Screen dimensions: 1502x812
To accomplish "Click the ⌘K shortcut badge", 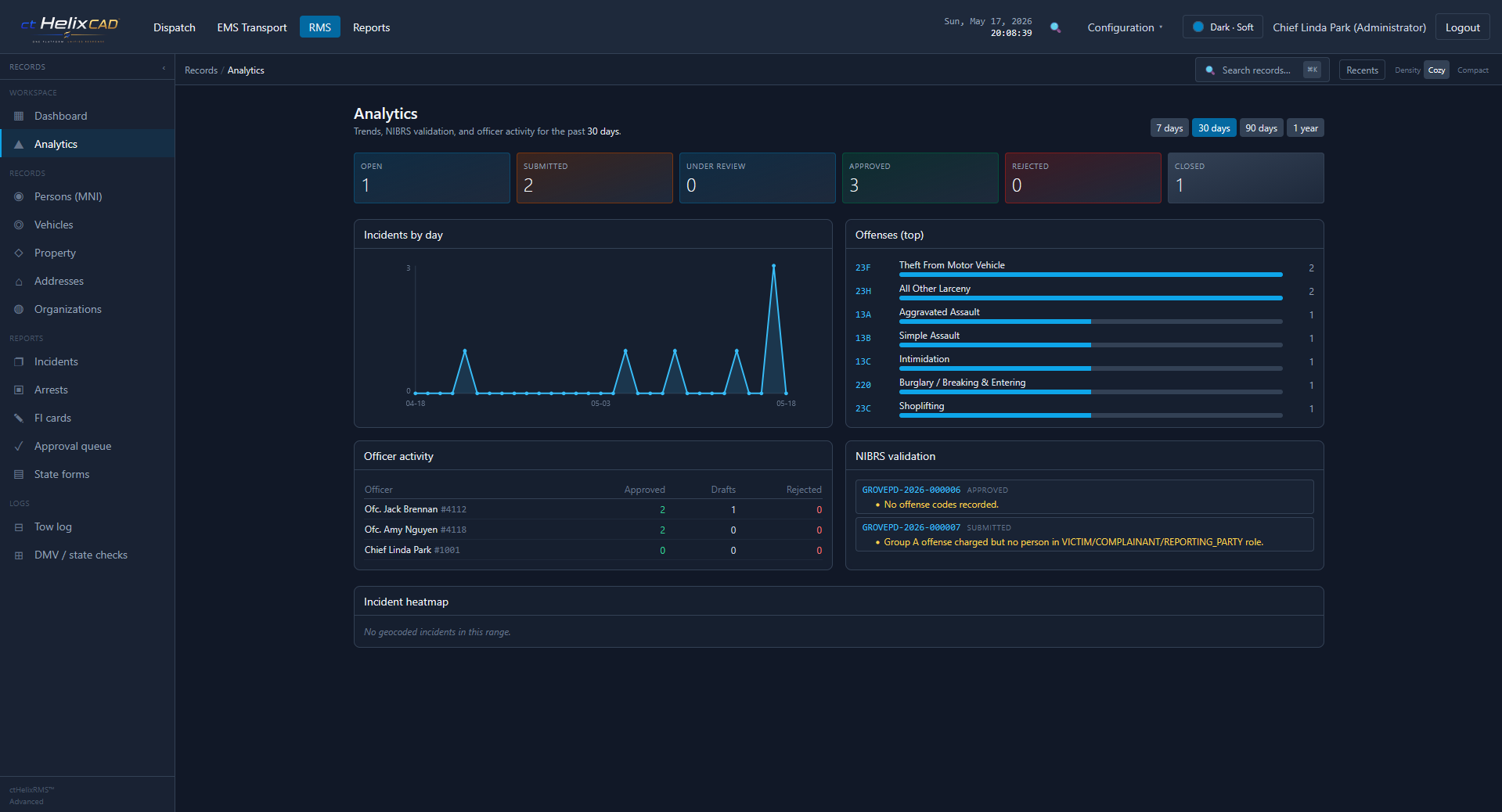I will (x=1312, y=70).
